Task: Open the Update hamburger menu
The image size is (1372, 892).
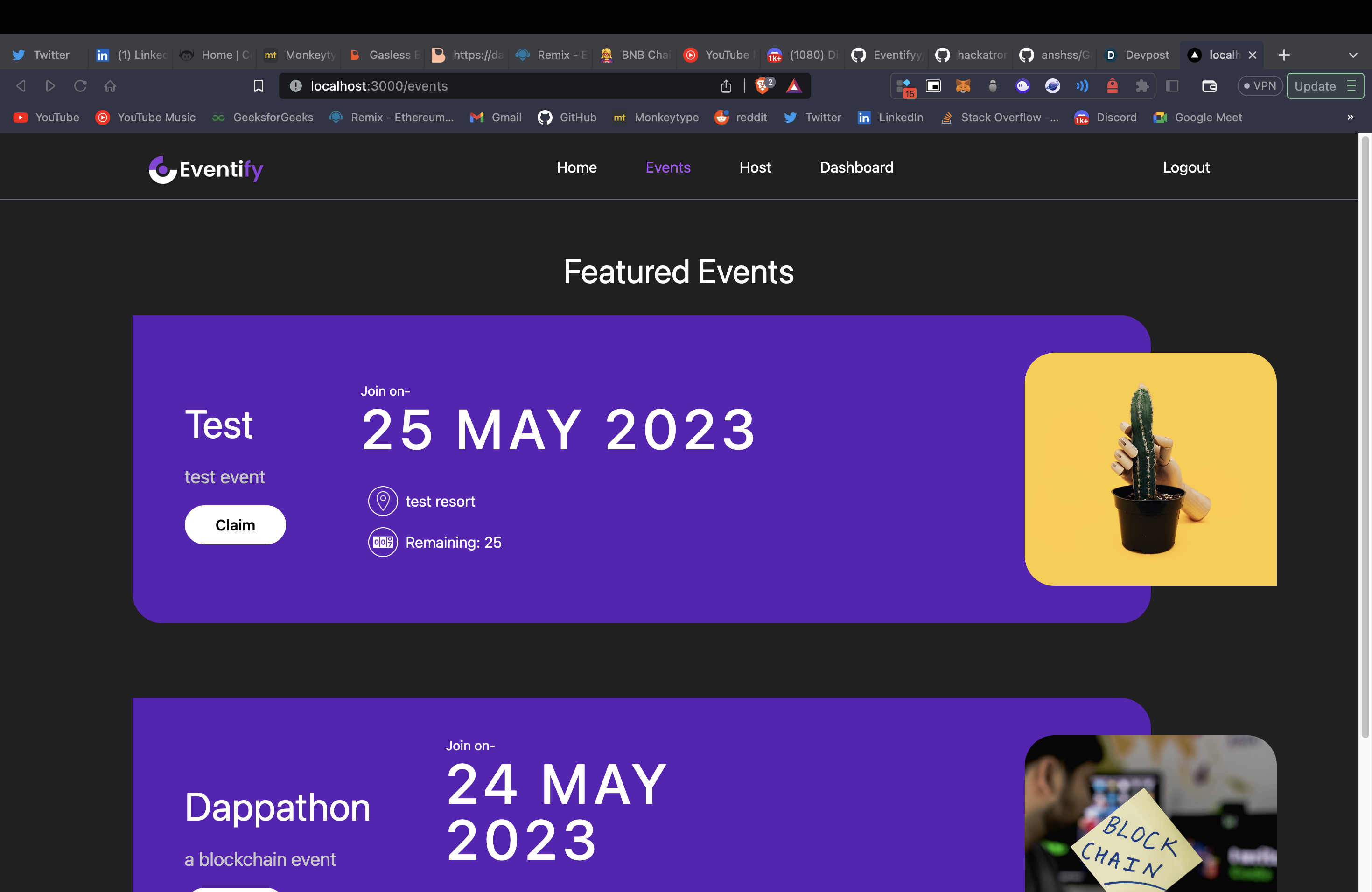Action: (1351, 86)
